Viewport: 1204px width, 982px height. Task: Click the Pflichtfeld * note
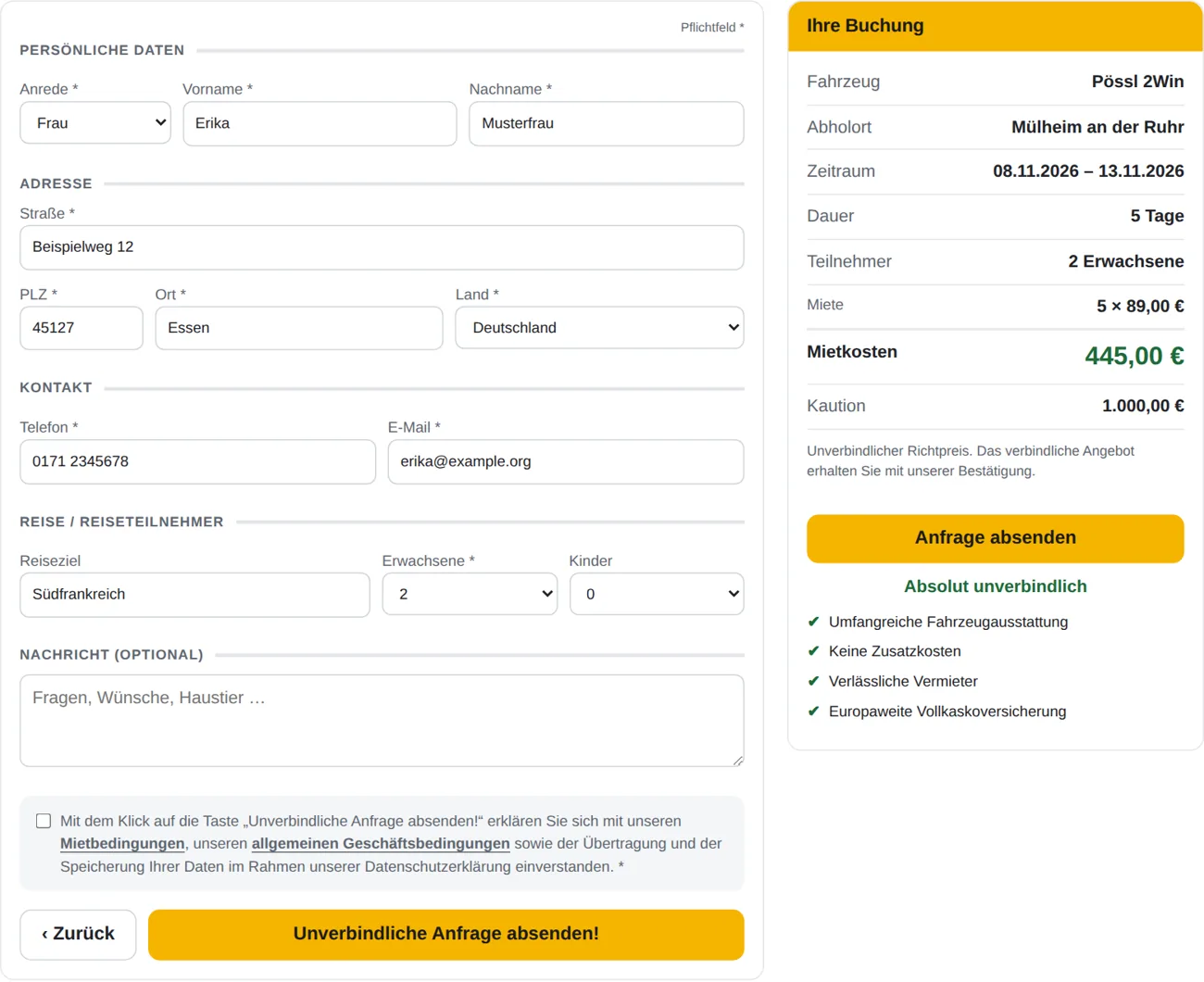[x=712, y=28]
